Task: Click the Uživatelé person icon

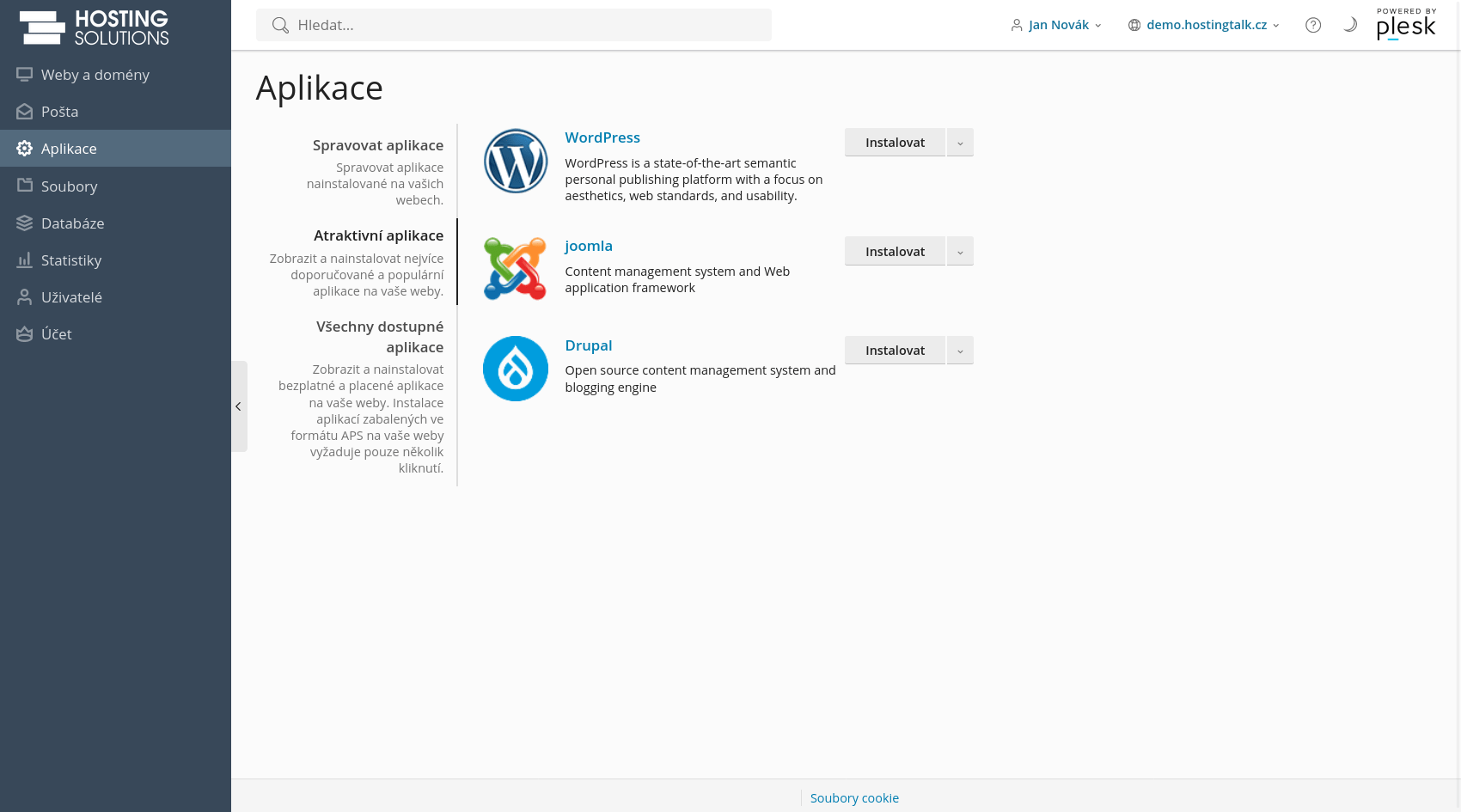Action: pyautogui.click(x=24, y=297)
